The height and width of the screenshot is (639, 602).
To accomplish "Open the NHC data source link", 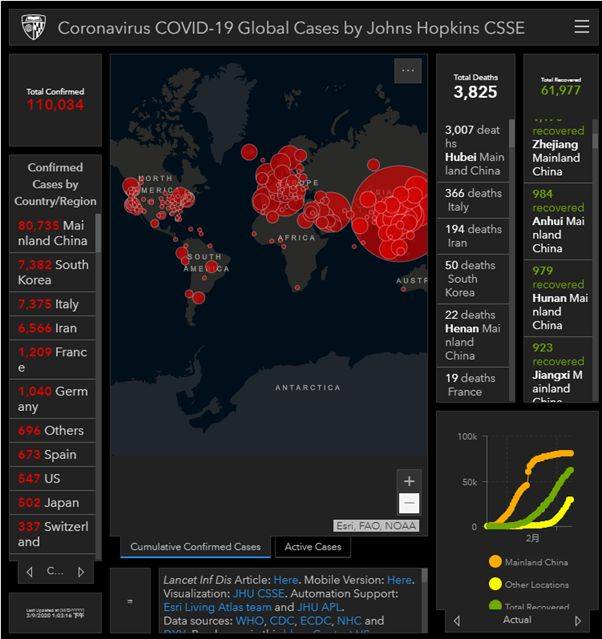I will click(x=349, y=621).
